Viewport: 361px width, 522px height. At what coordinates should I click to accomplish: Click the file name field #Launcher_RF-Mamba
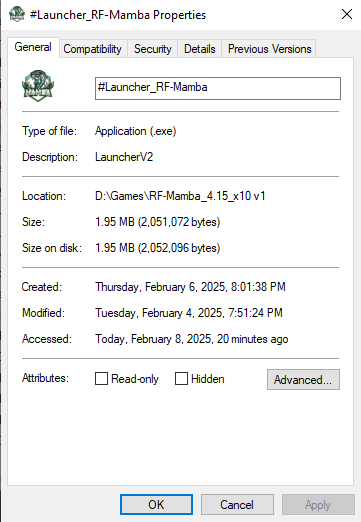pyautogui.click(x=218, y=88)
